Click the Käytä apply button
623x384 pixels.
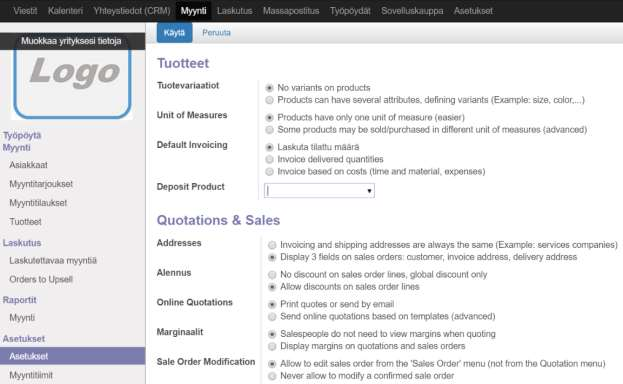pos(174,33)
